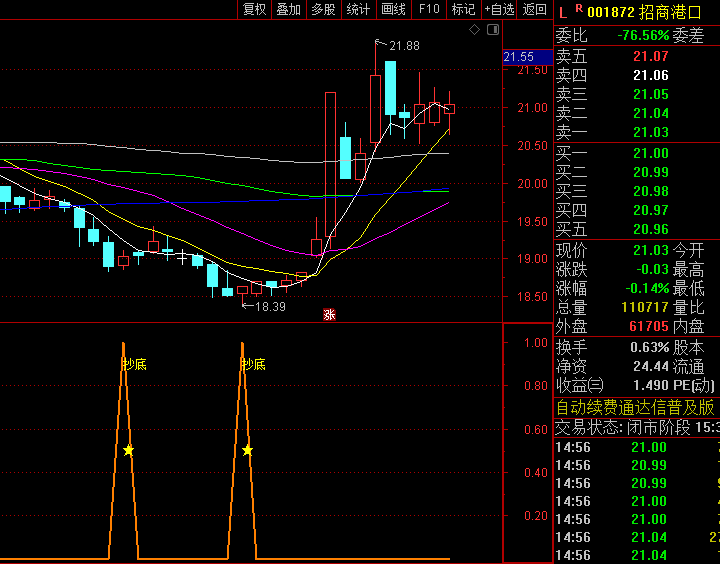Click the 返回 back button
Image resolution: width=720 pixels, height=564 pixels.
click(x=536, y=9)
